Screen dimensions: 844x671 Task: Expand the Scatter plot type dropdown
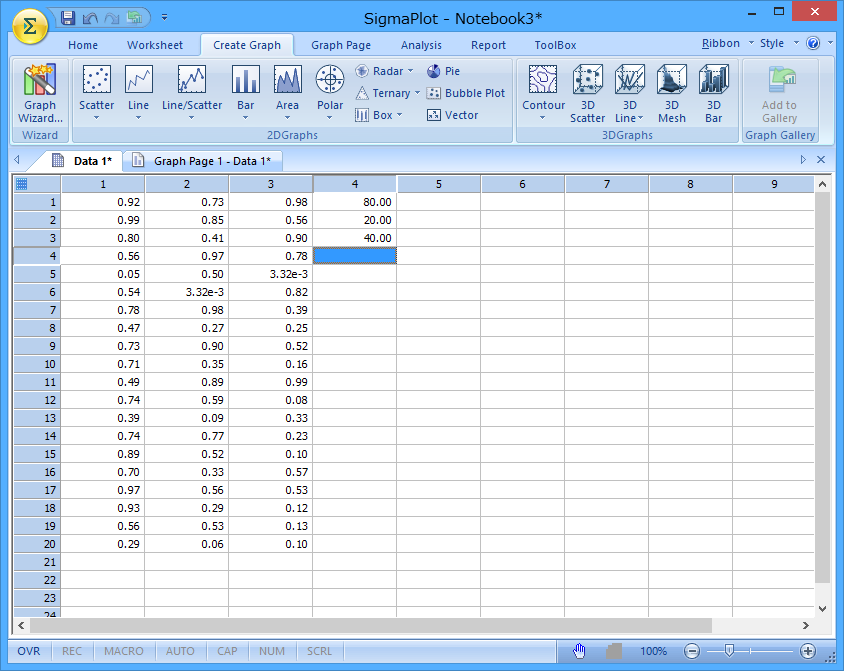point(96,118)
